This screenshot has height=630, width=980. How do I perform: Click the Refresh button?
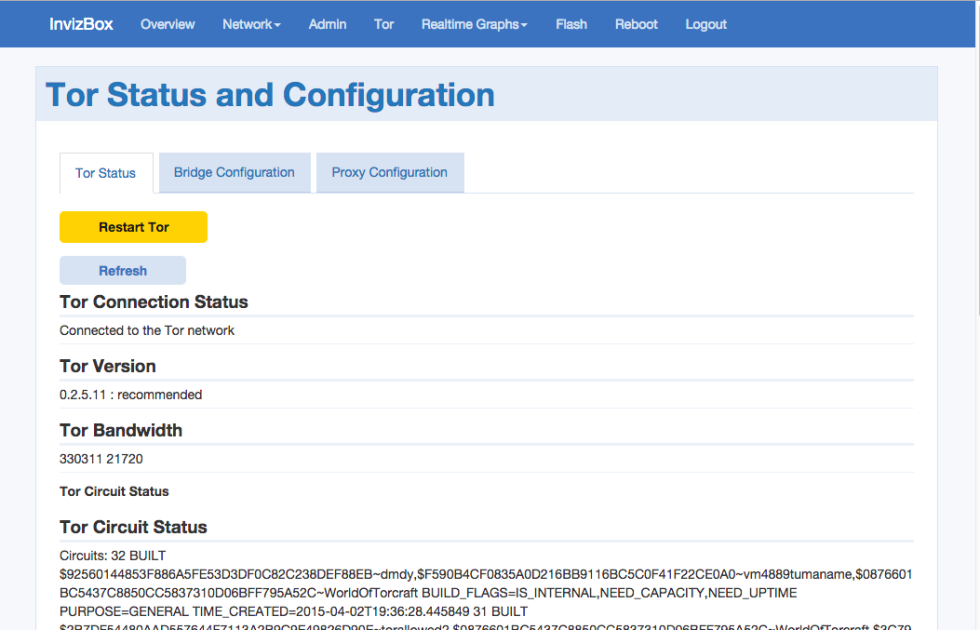122,271
